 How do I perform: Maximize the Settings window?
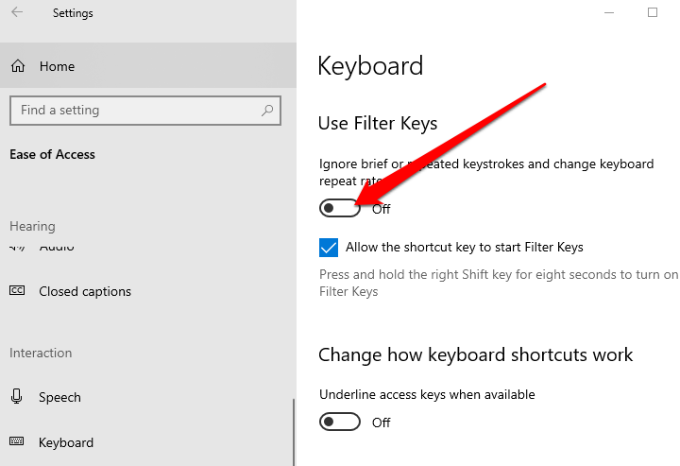[x=652, y=13]
